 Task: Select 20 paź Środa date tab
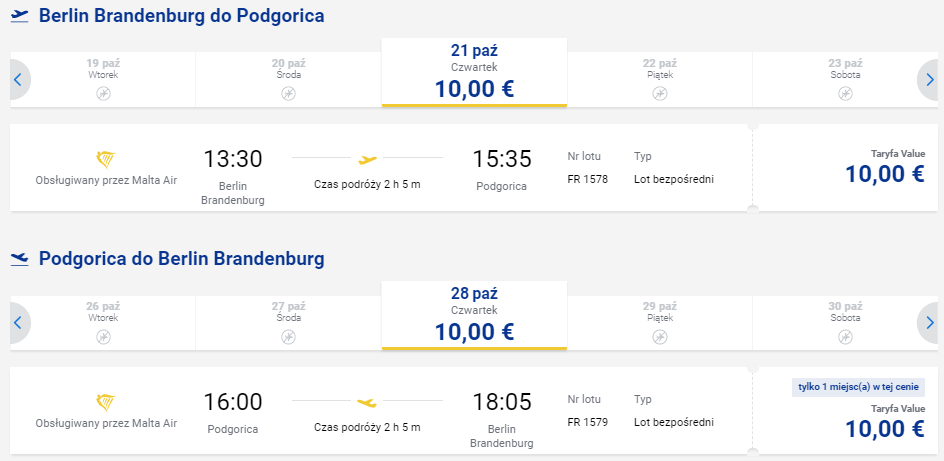288,79
